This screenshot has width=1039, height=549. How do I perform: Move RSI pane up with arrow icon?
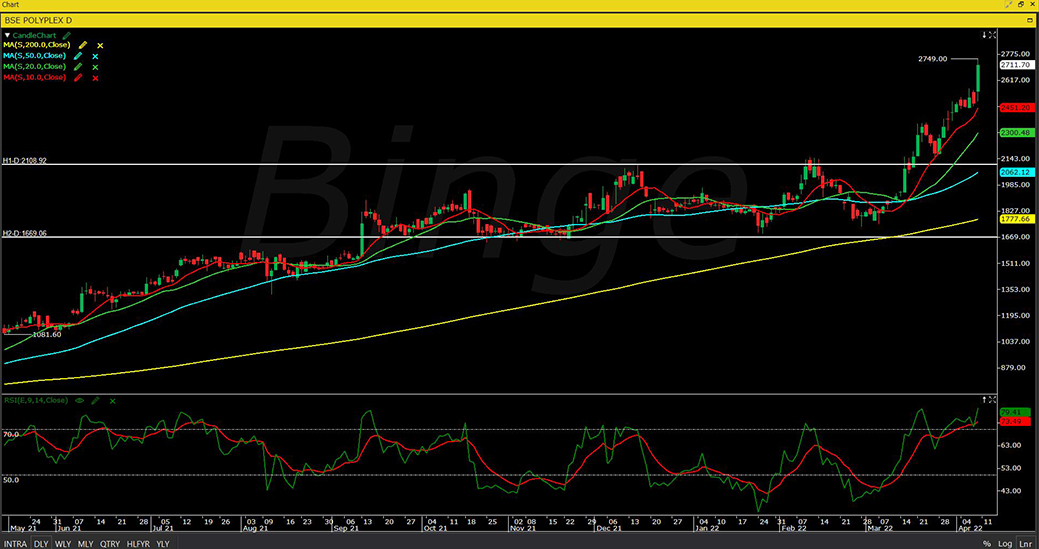[984, 399]
